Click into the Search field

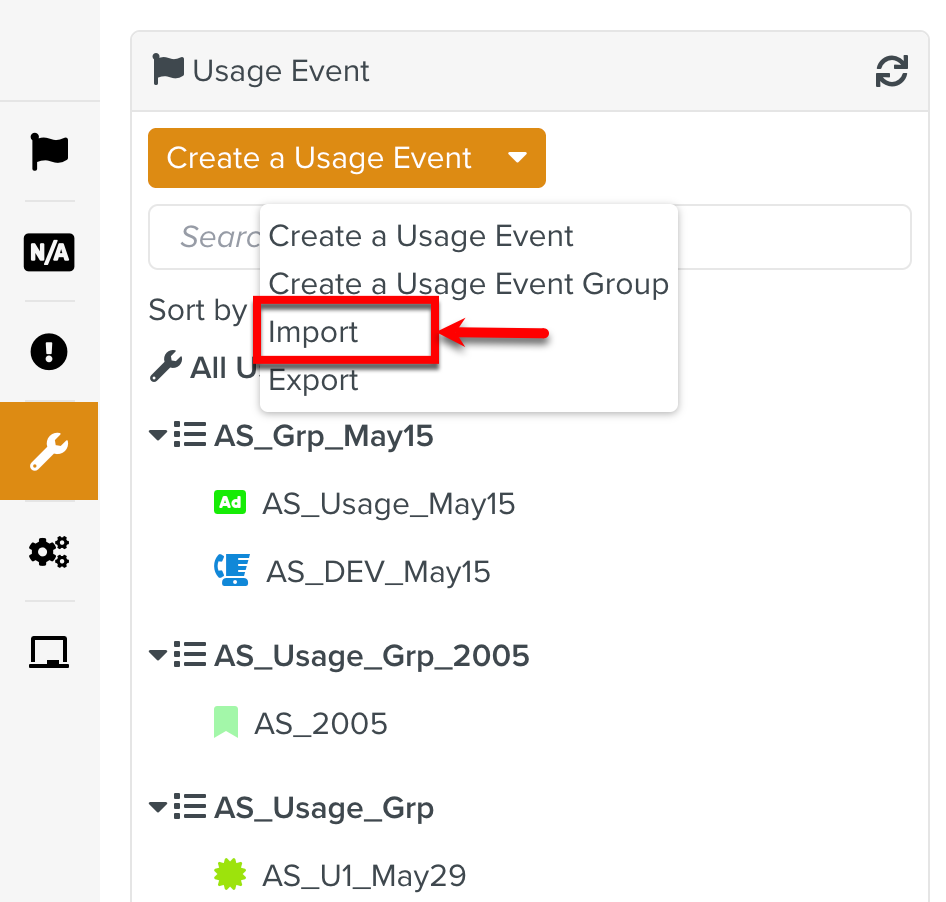click(530, 237)
